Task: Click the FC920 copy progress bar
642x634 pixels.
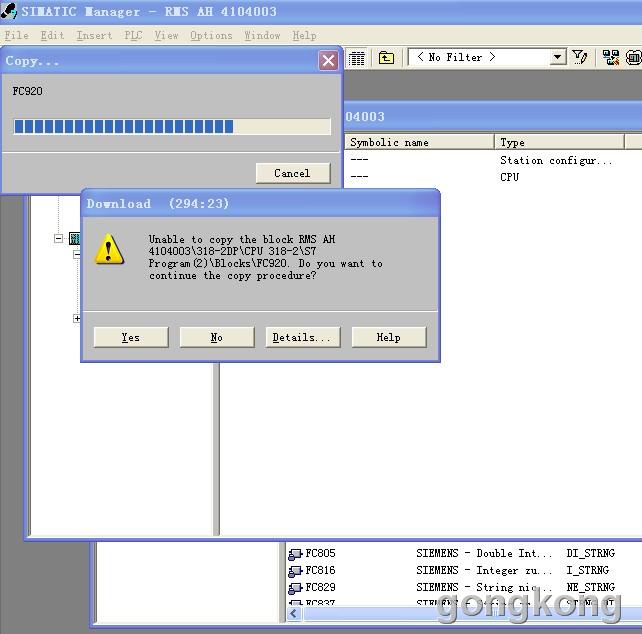Action: 172,127
